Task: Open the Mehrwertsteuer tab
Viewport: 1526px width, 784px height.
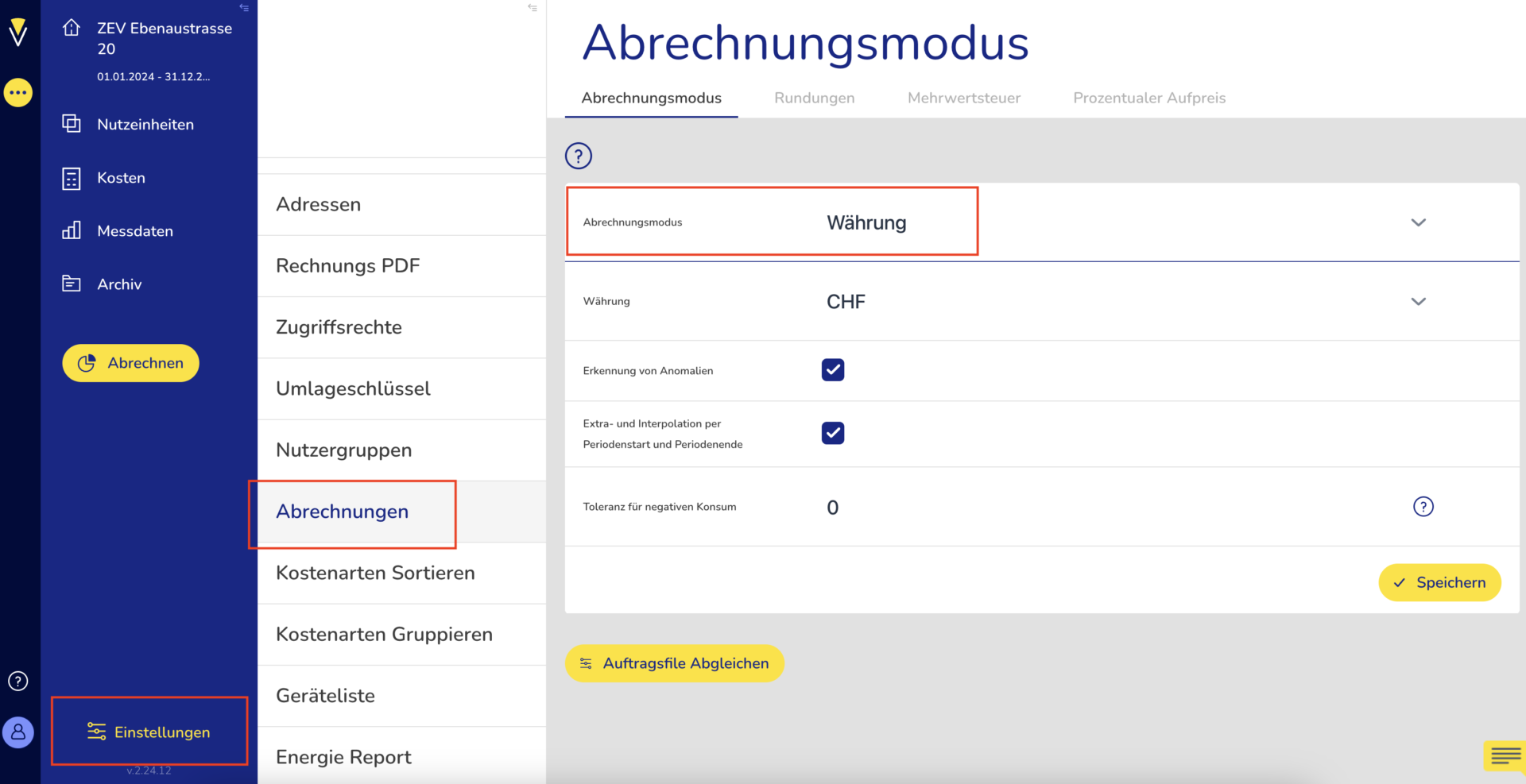Action: pos(963,98)
